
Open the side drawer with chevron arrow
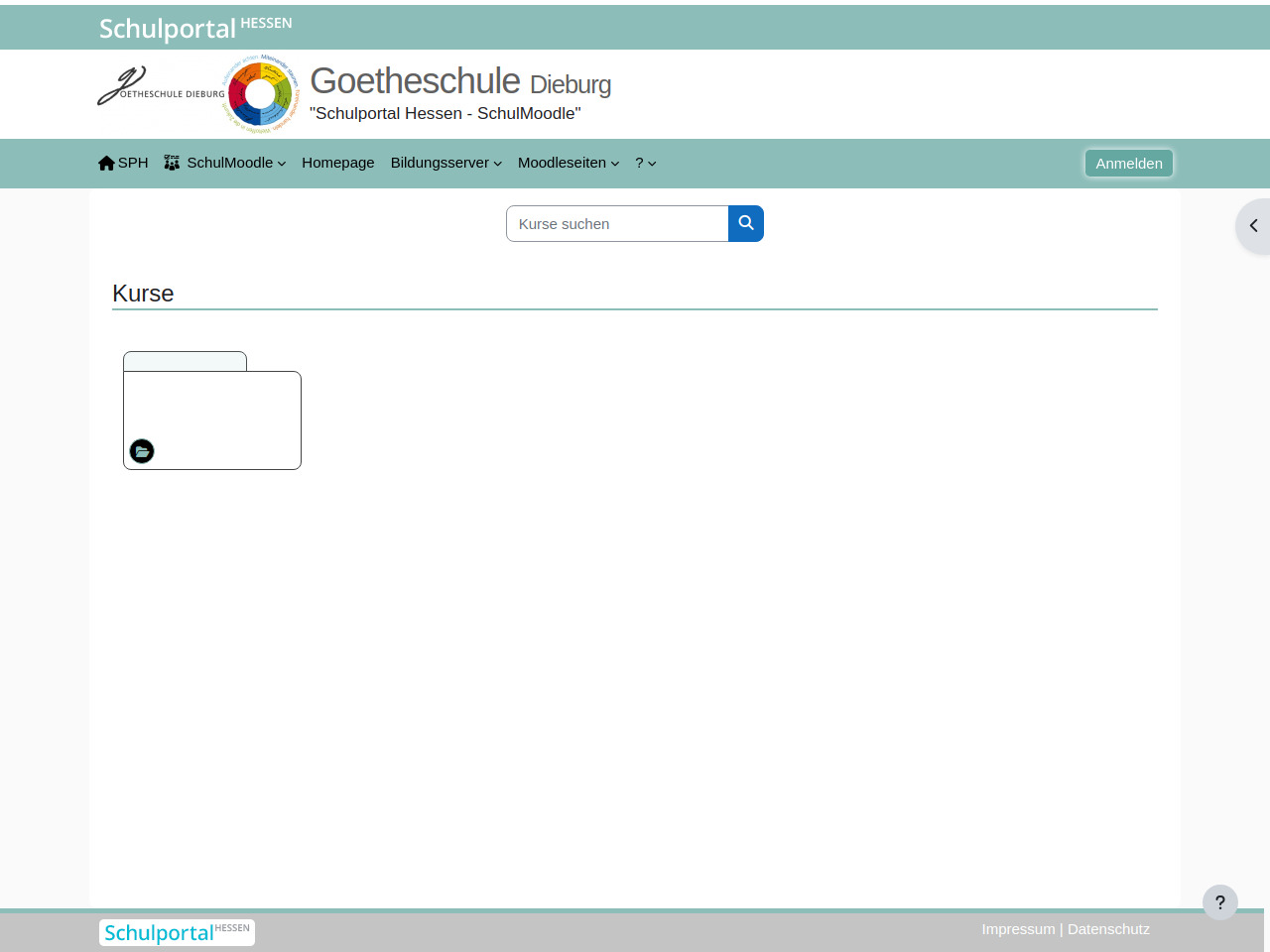tap(1253, 226)
